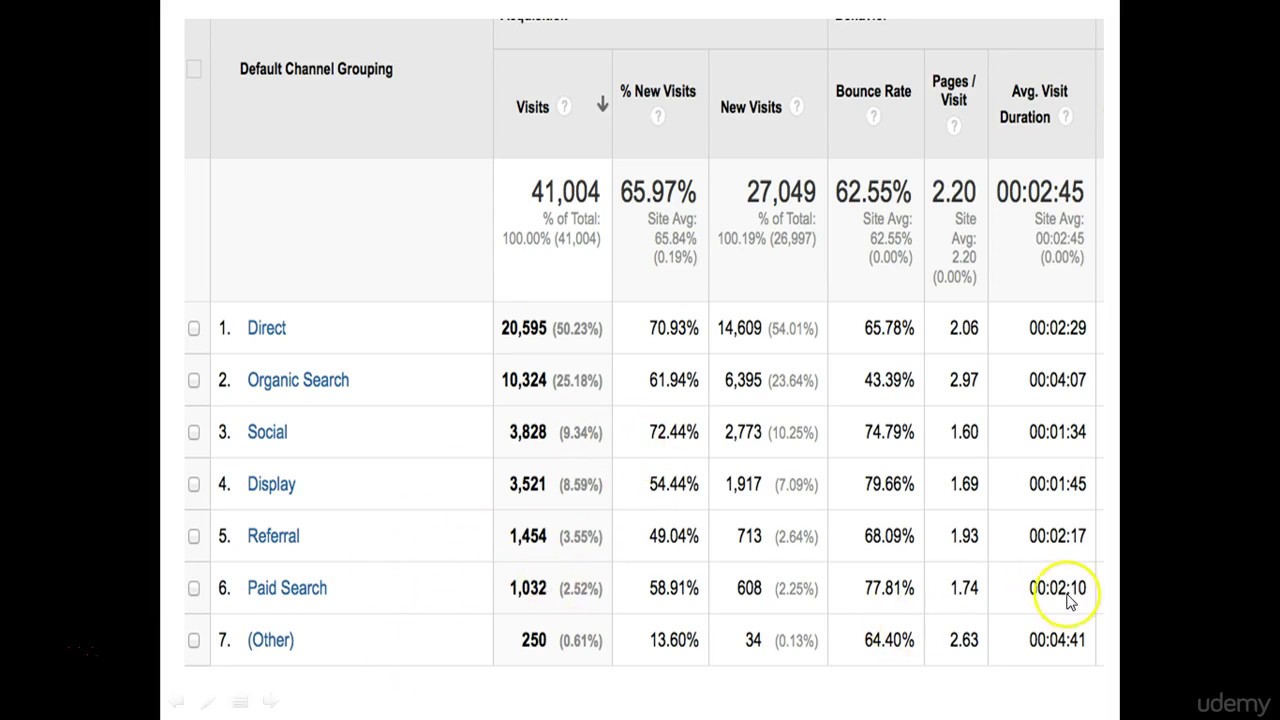Sort by New Visits column header

click(x=750, y=107)
